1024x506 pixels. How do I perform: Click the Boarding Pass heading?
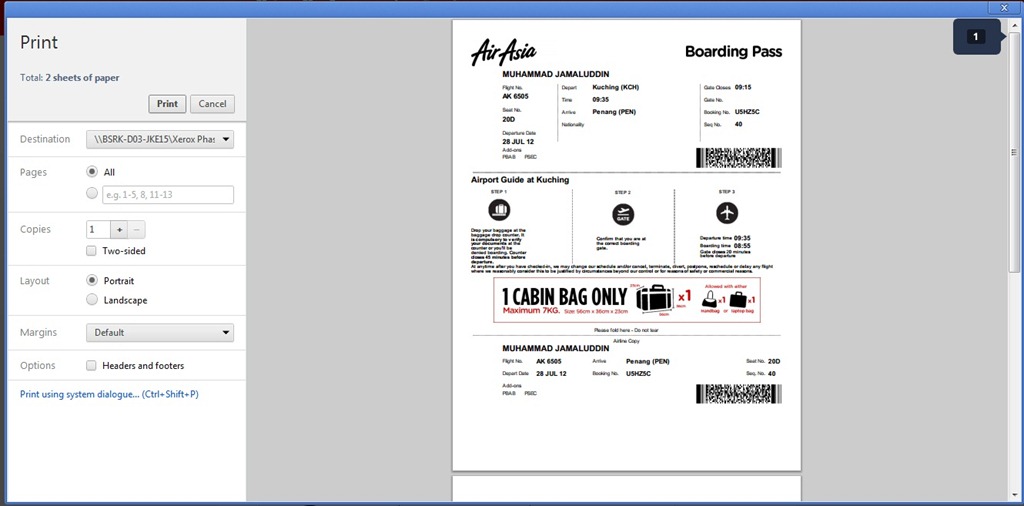click(x=733, y=52)
